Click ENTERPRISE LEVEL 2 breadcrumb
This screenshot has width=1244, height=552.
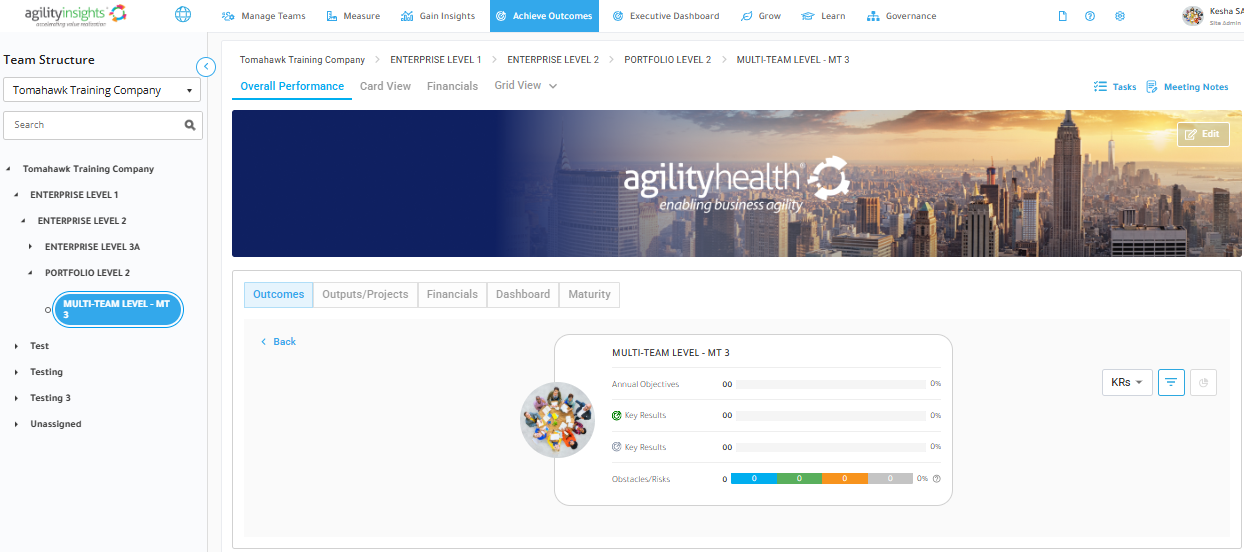point(553,60)
